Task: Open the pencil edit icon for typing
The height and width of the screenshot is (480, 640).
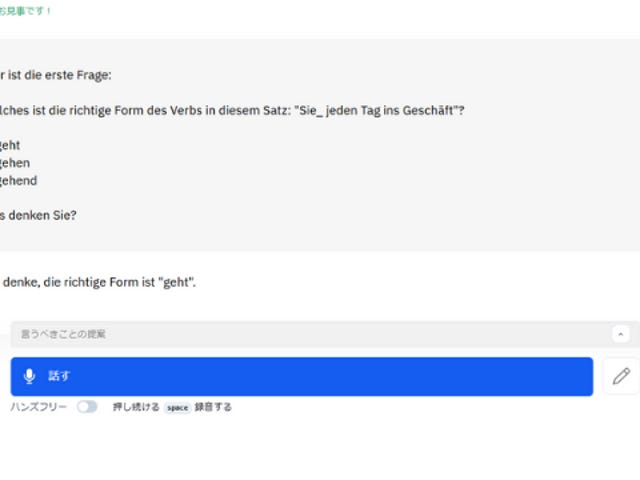Action: 621,376
